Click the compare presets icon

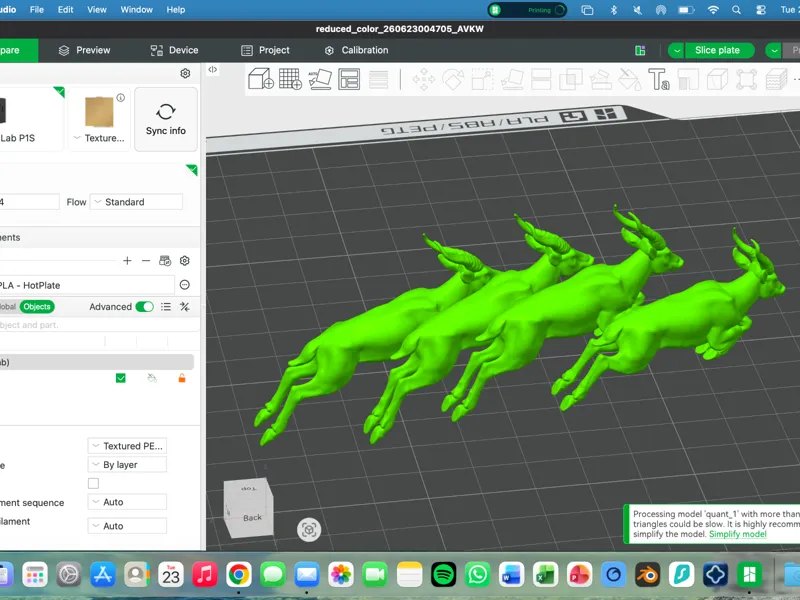pyautogui.click(x=185, y=307)
